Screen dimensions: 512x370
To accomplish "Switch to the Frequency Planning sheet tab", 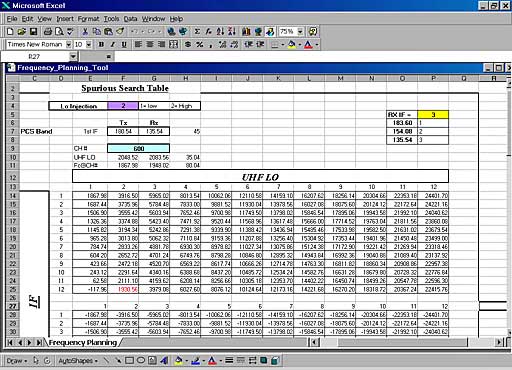I will (x=83, y=342).
